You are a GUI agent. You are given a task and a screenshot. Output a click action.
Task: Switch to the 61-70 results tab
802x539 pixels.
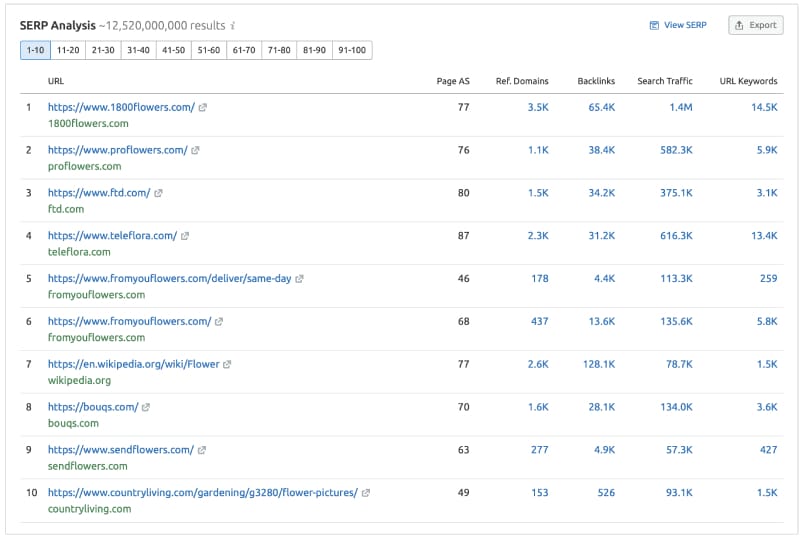point(244,50)
